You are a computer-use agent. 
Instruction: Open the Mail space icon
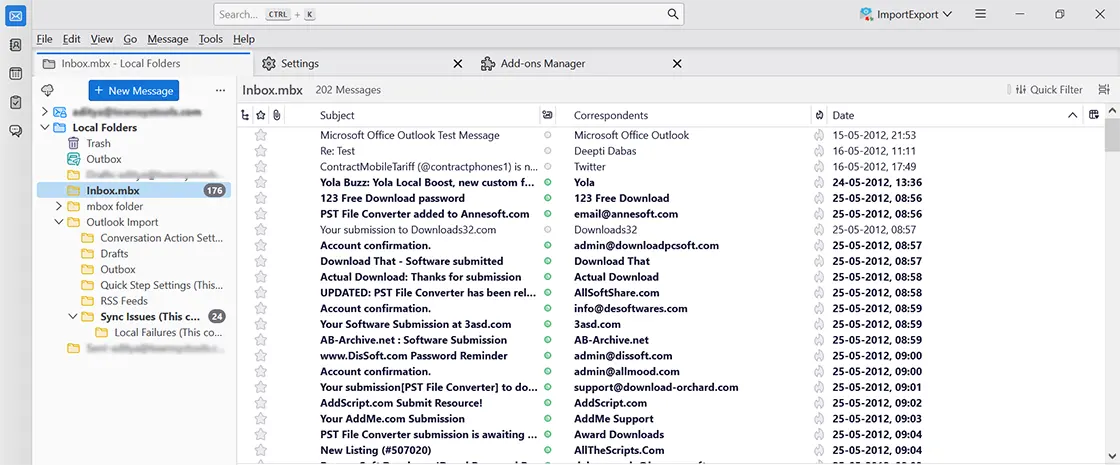click(x=15, y=16)
